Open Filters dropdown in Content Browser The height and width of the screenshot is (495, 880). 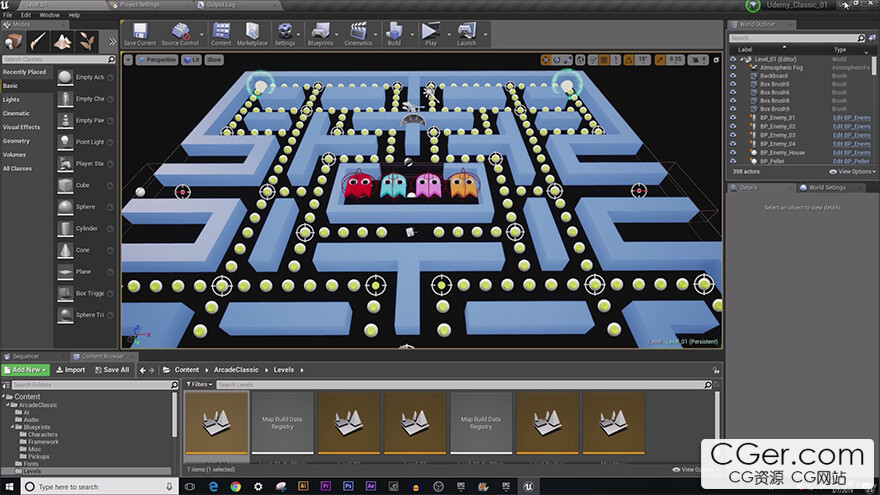pyautogui.click(x=199, y=384)
